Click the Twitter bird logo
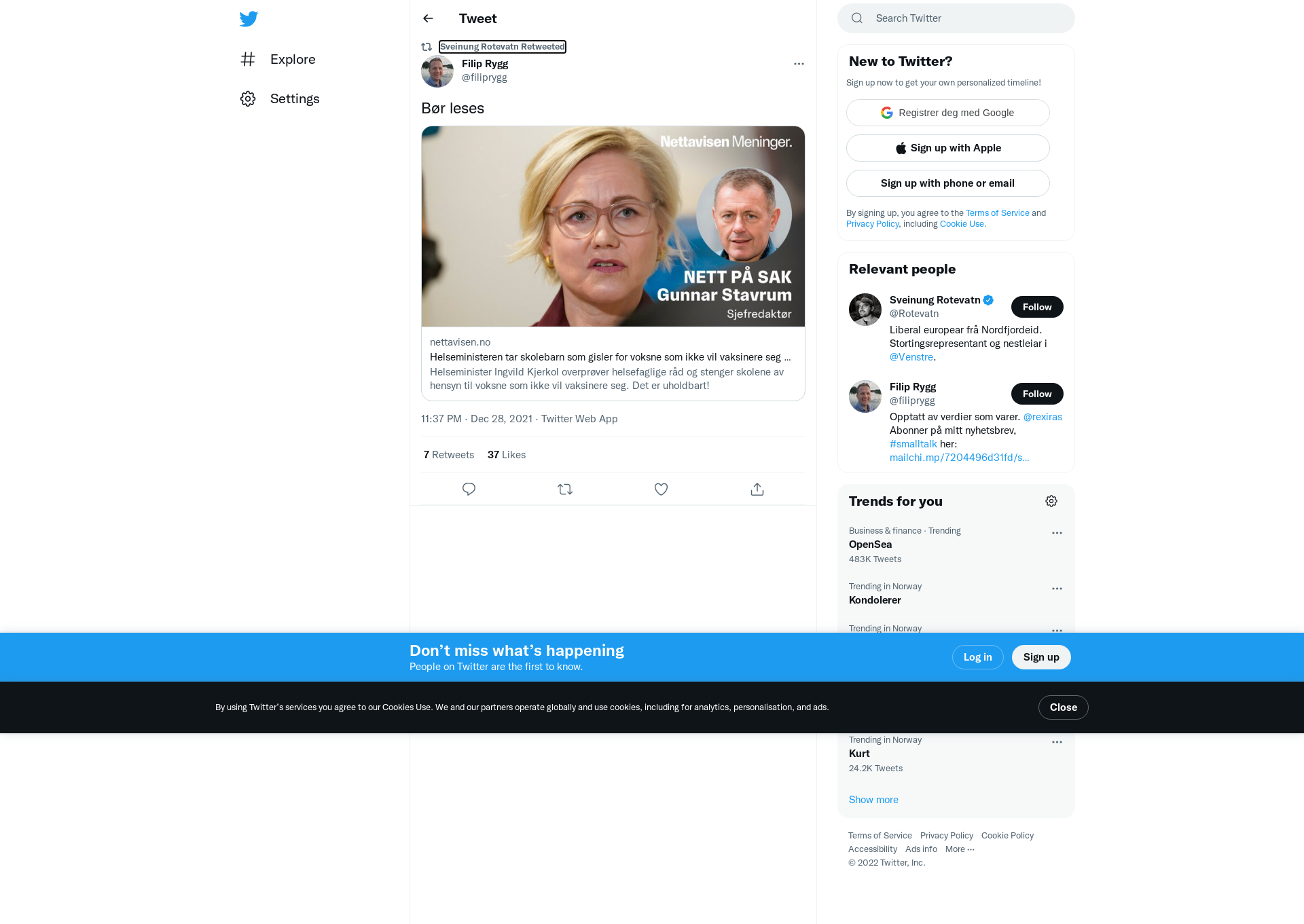 click(249, 19)
